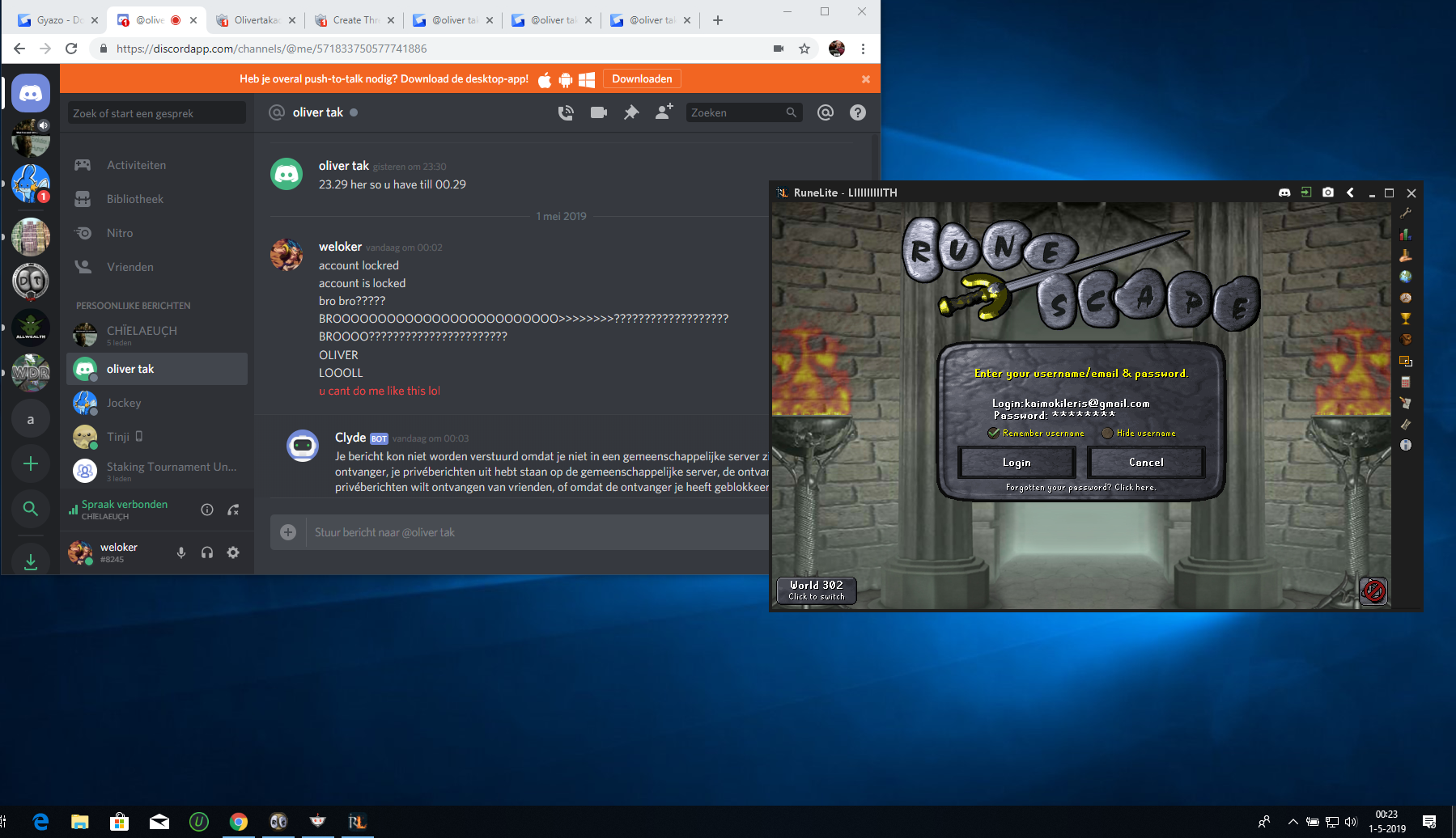Open RuneLite trophy sidebar panel

1406,319
